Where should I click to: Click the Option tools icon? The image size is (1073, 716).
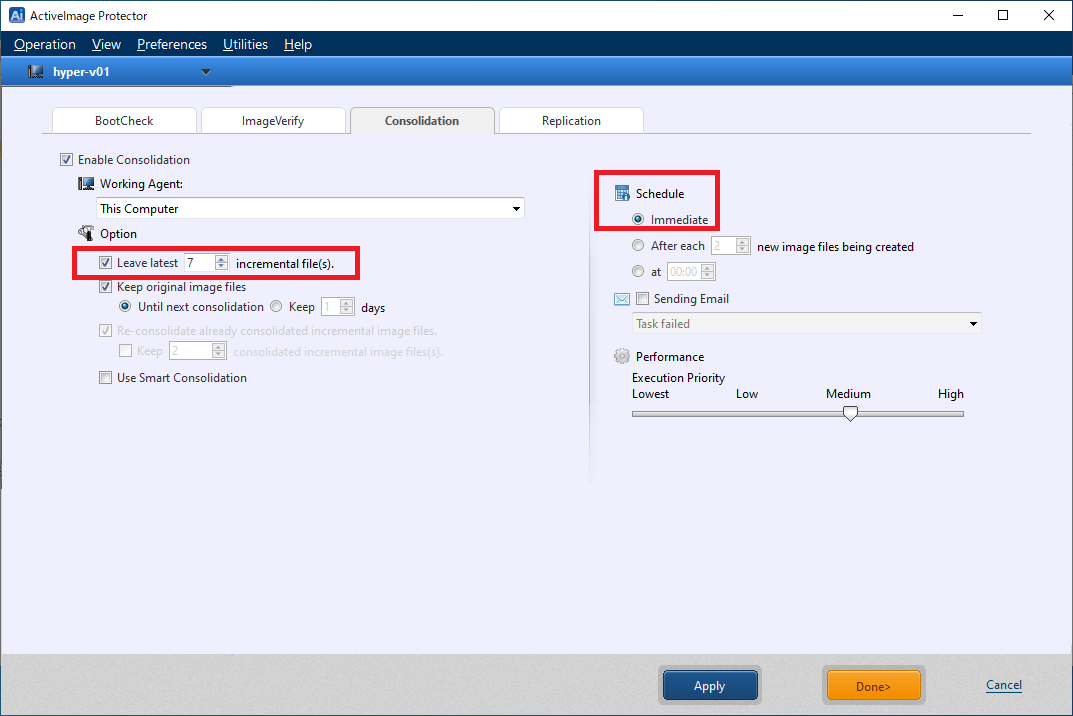tap(86, 233)
